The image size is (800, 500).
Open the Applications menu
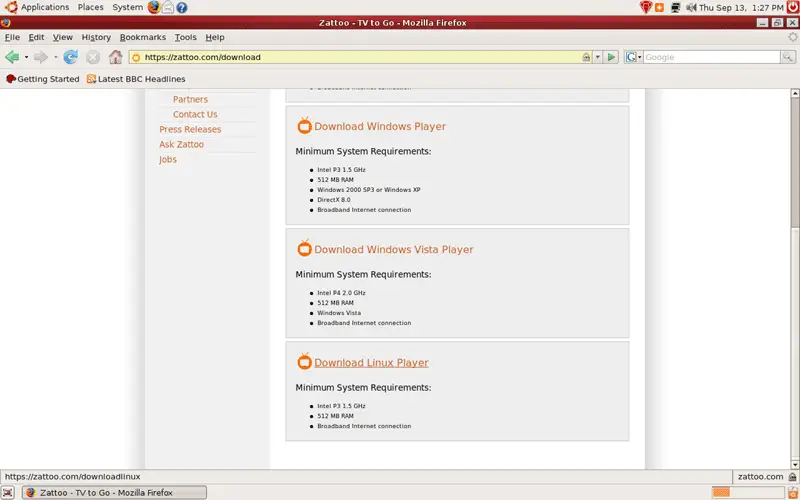(x=45, y=7)
